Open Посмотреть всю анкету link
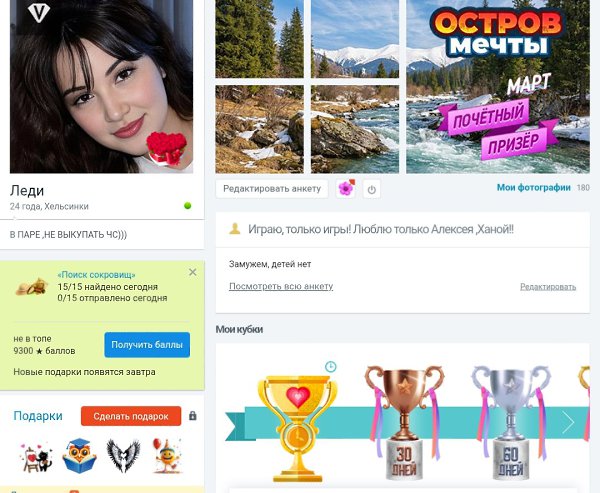 (x=281, y=286)
